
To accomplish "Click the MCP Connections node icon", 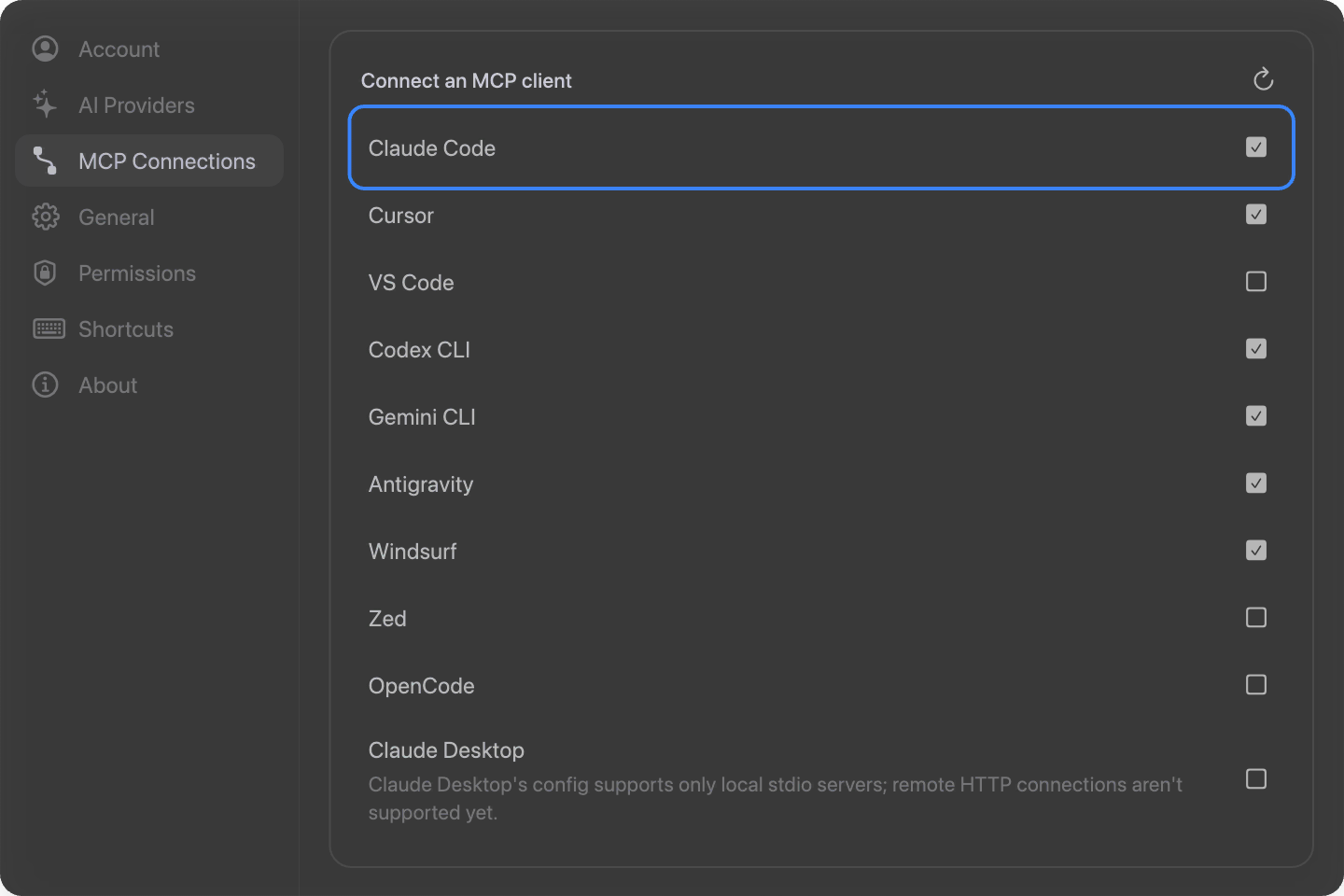I will pos(45,161).
